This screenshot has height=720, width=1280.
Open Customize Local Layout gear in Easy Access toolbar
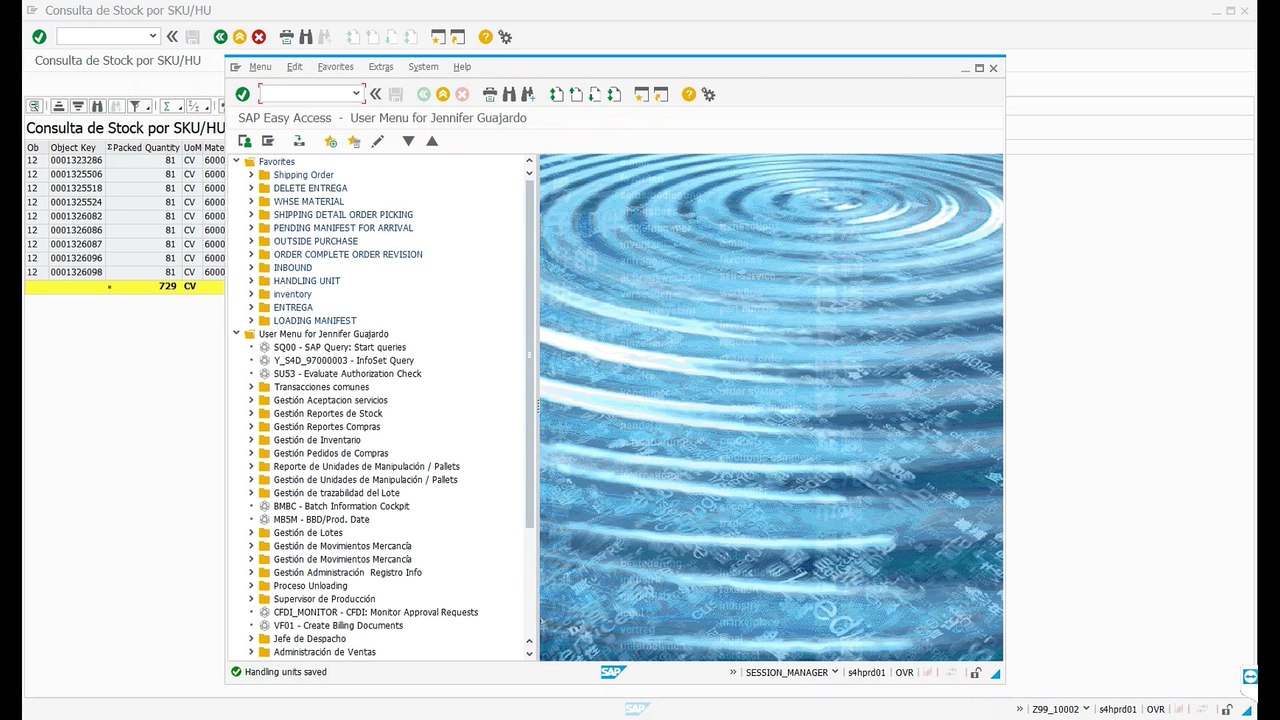(x=708, y=94)
